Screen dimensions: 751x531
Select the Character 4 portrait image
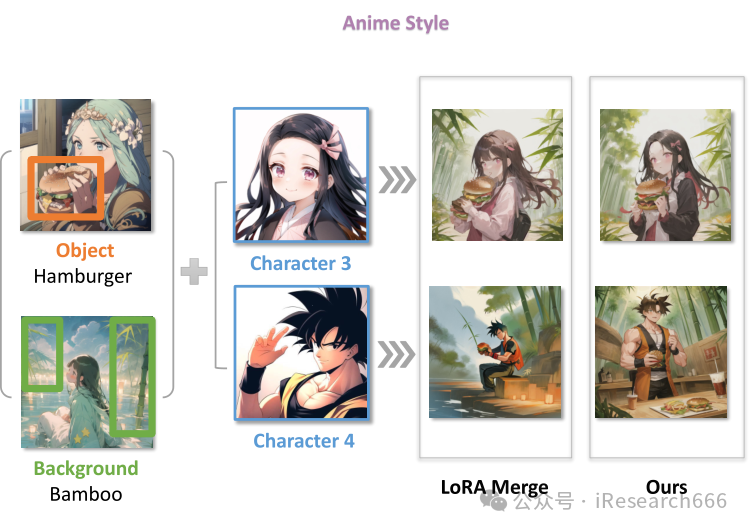point(302,353)
